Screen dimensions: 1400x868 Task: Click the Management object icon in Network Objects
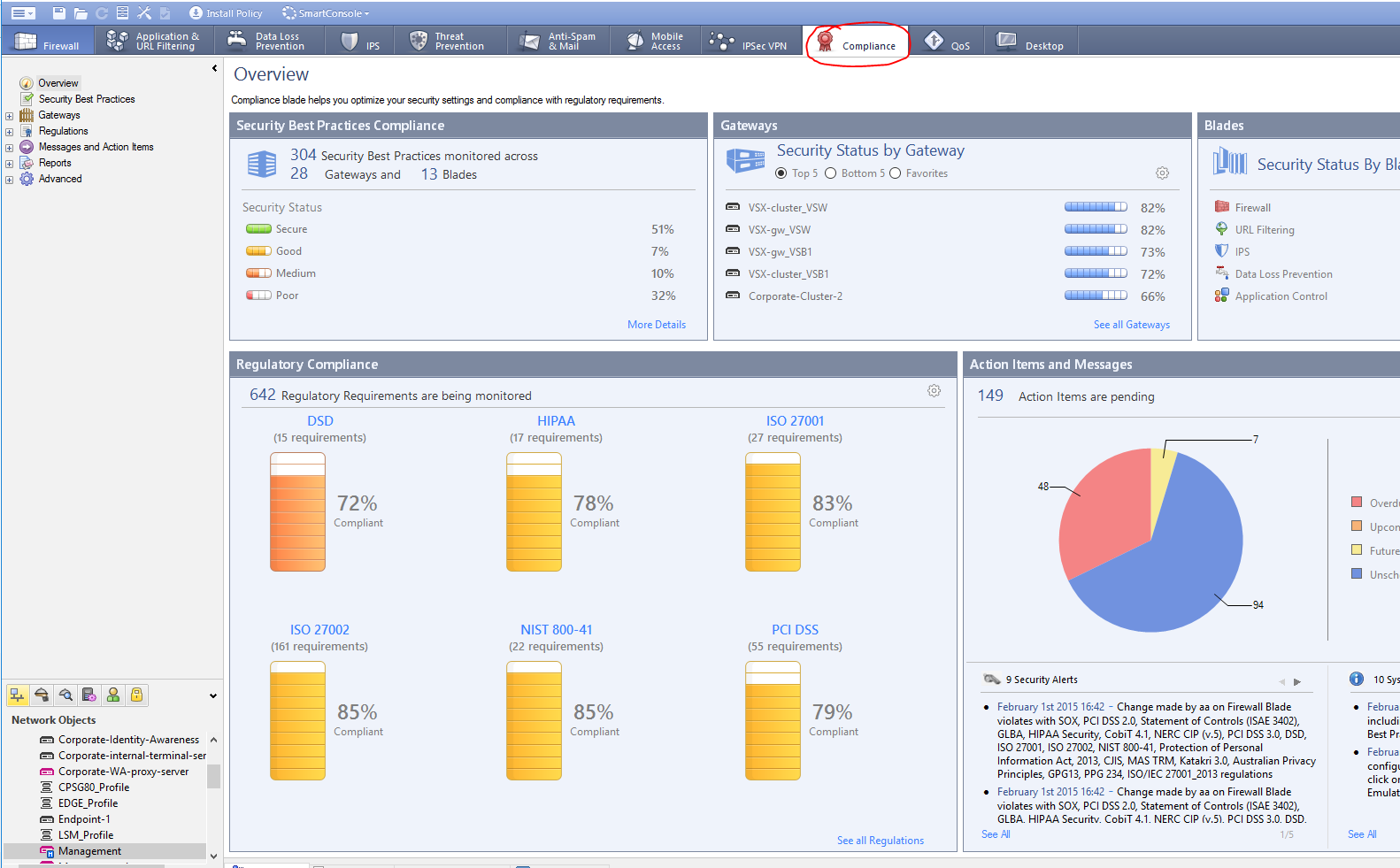(x=47, y=851)
